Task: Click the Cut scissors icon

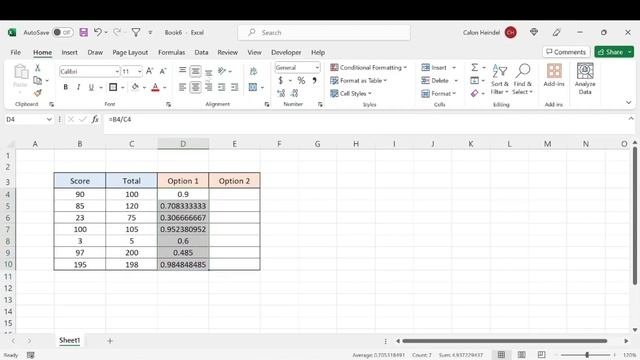Action: 38,68
